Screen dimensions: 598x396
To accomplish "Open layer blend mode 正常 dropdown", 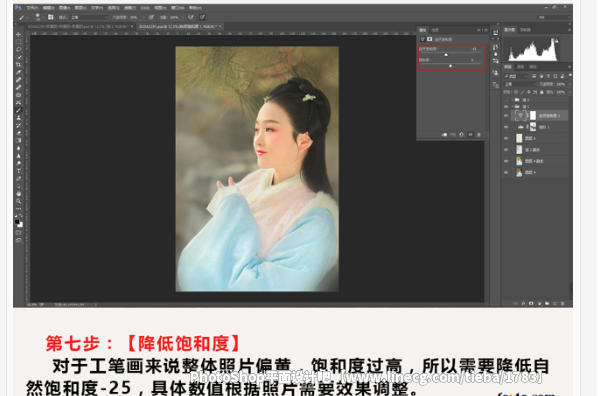I will (x=519, y=84).
